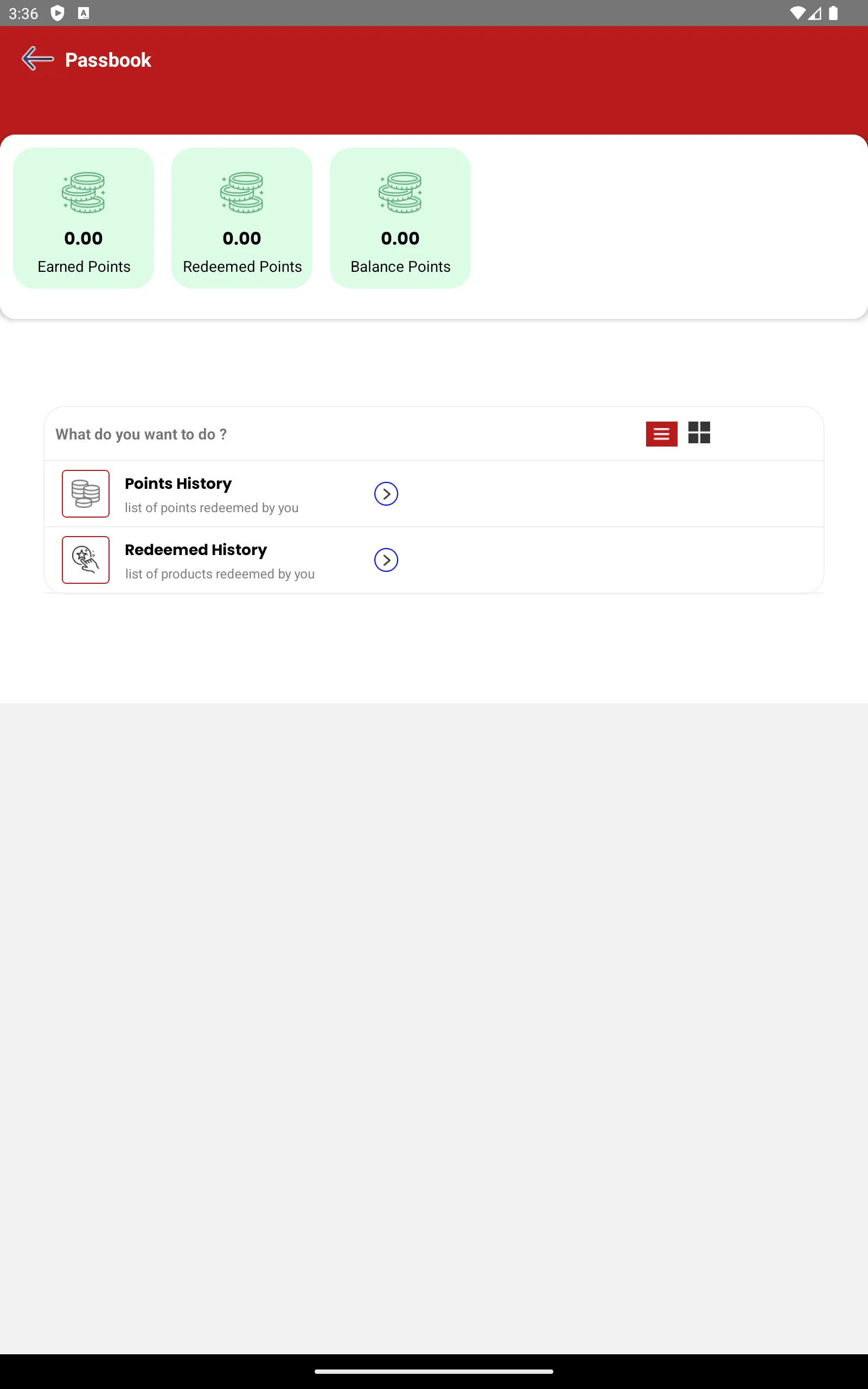Tap the 3:36 clock in status bar
This screenshot has height=1389, width=868.
(23, 13)
